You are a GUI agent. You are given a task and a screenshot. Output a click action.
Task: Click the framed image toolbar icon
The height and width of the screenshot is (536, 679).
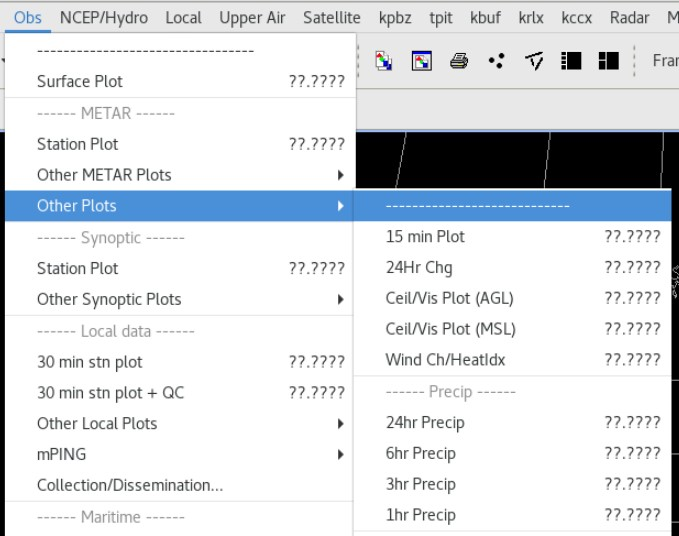421,61
